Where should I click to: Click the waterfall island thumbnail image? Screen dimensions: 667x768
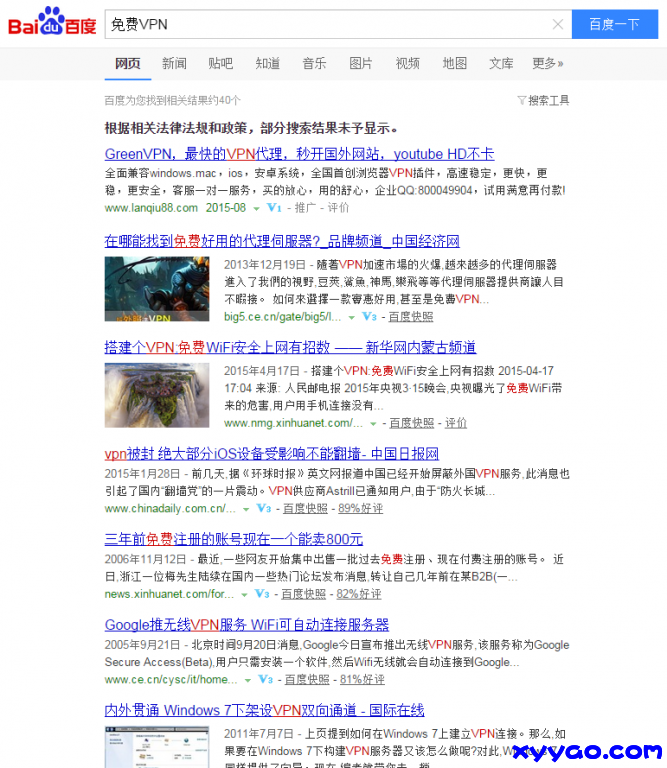pos(157,395)
